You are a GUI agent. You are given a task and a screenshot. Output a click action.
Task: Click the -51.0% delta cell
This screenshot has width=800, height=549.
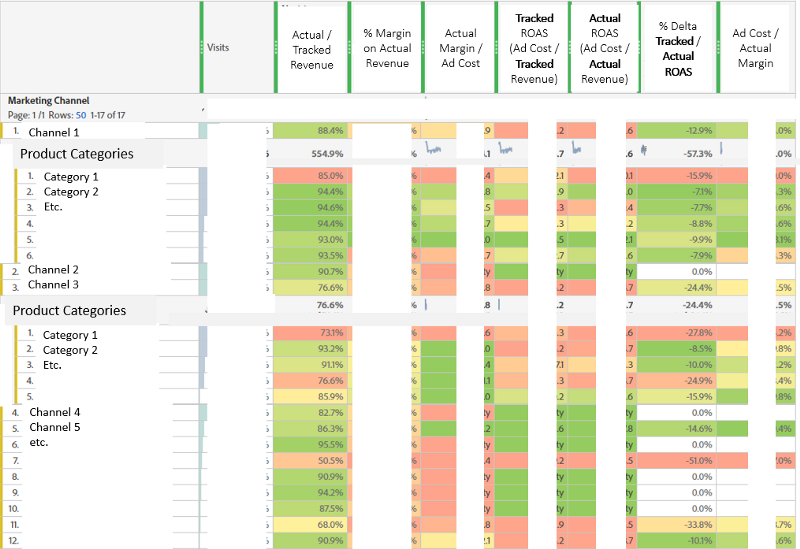676,461
